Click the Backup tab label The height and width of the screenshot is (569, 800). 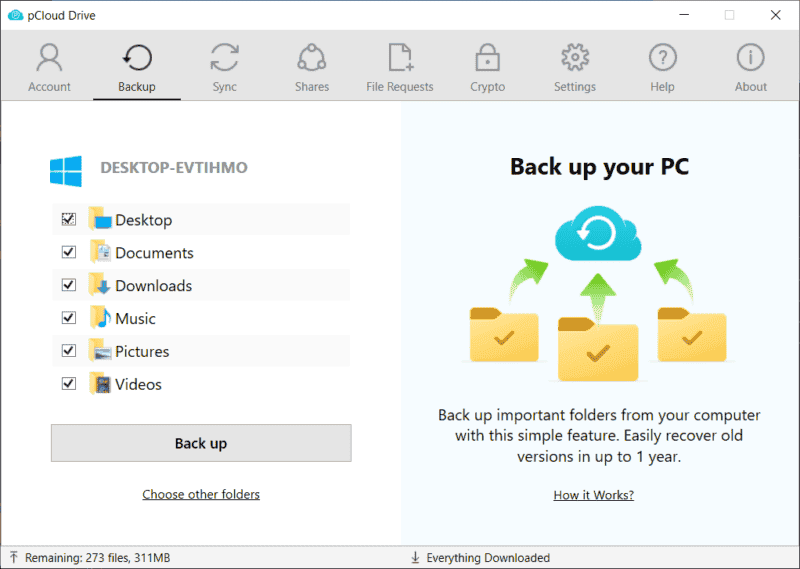(x=137, y=87)
